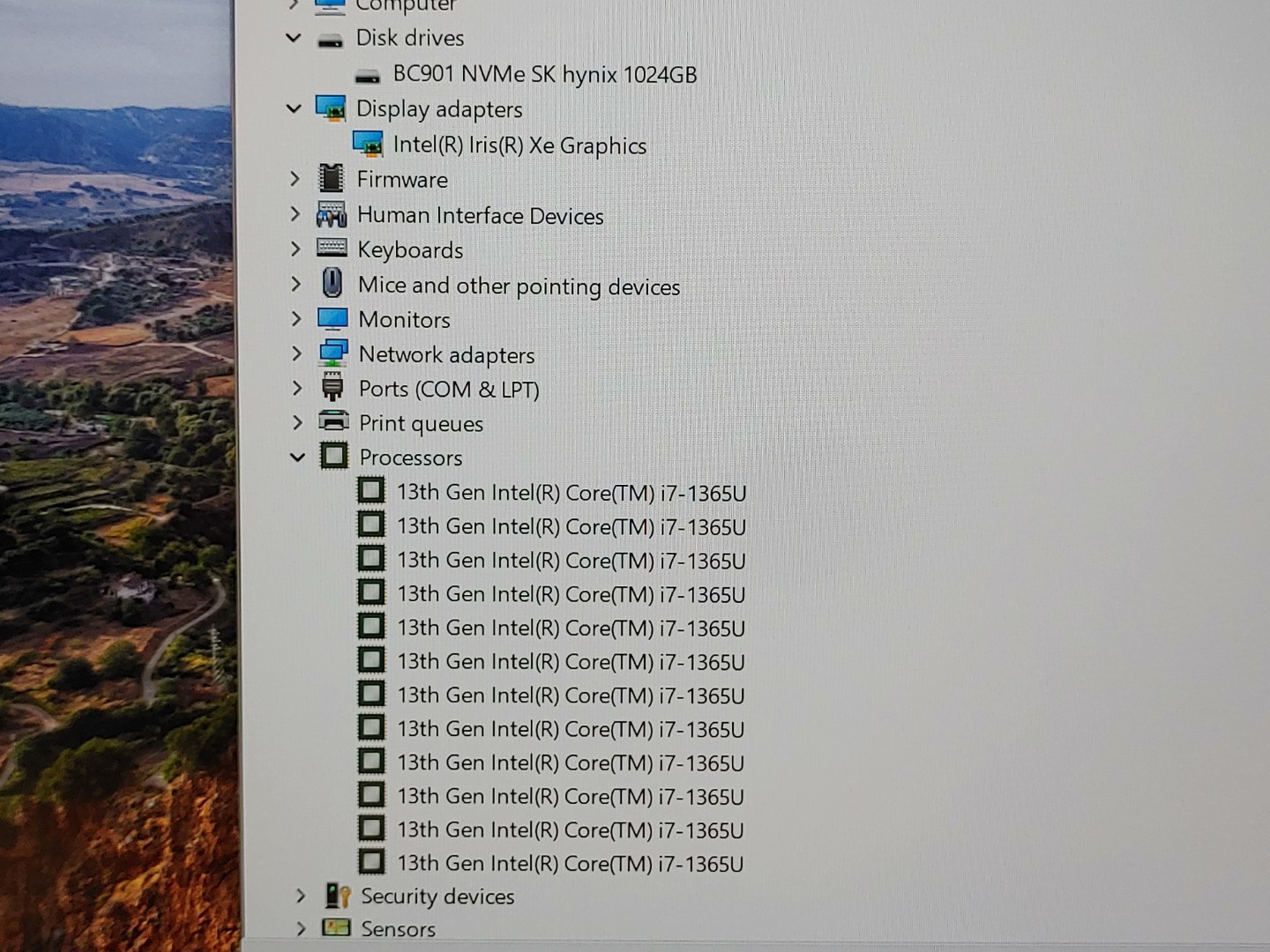Click the Print queues printer icon
The image size is (1270, 952).
coord(333,421)
